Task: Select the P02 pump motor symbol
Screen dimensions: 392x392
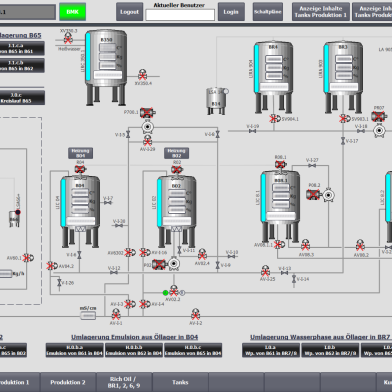Action: pos(160,264)
